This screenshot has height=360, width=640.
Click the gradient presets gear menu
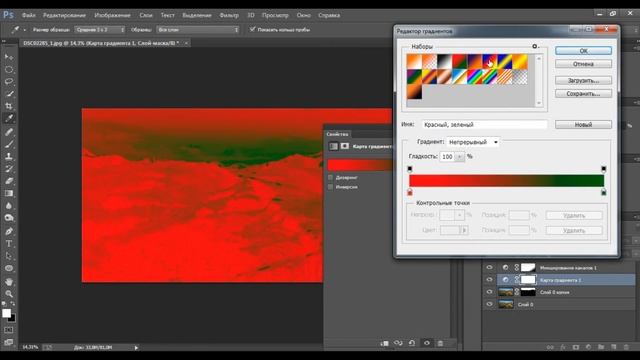click(x=535, y=47)
